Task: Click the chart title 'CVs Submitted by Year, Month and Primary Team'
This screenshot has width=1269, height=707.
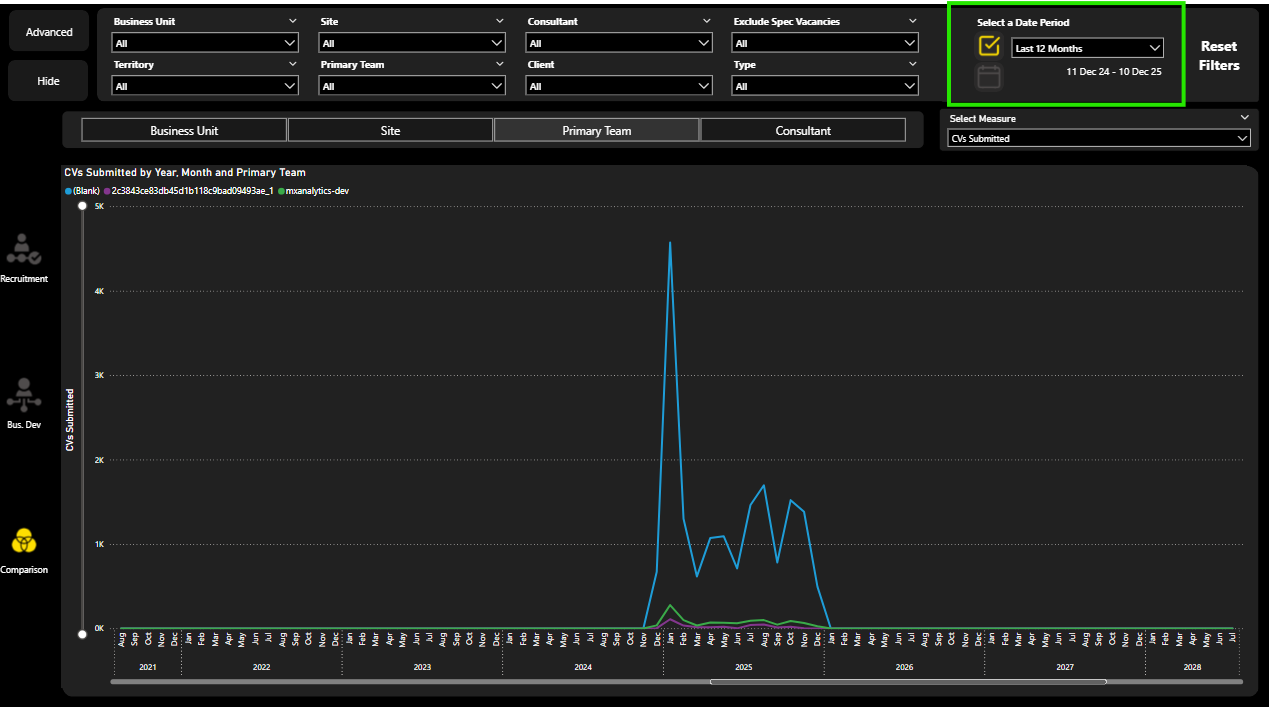Action: click(x=185, y=172)
